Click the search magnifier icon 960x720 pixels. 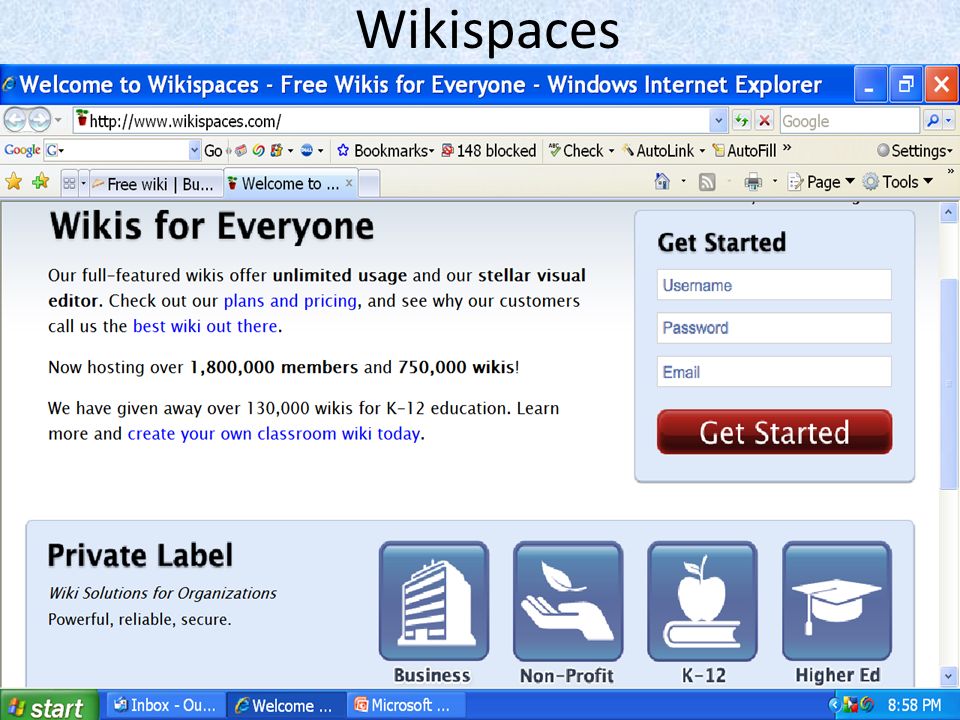pyautogui.click(x=932, y=121)
